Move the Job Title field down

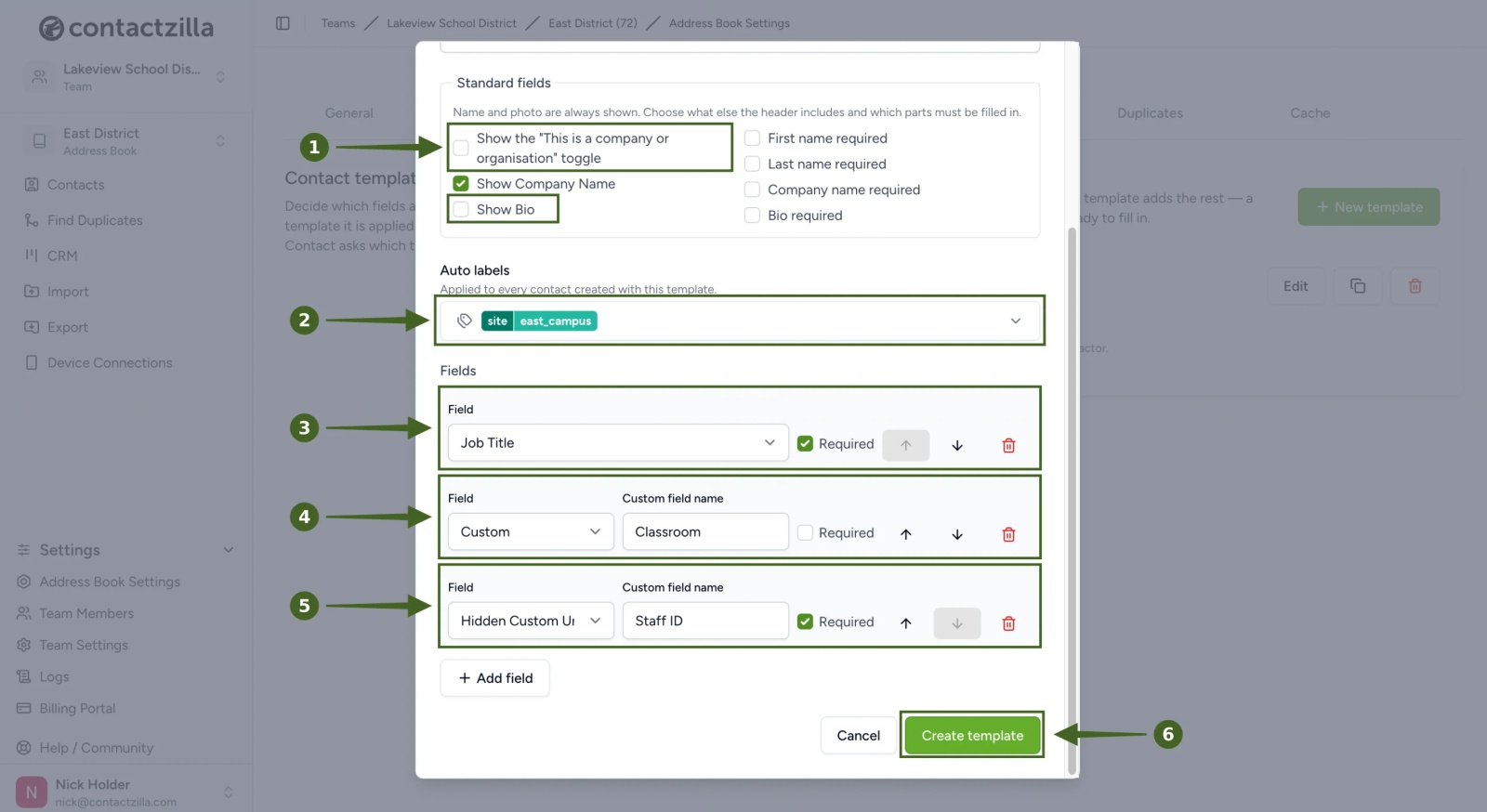(957, 445)
